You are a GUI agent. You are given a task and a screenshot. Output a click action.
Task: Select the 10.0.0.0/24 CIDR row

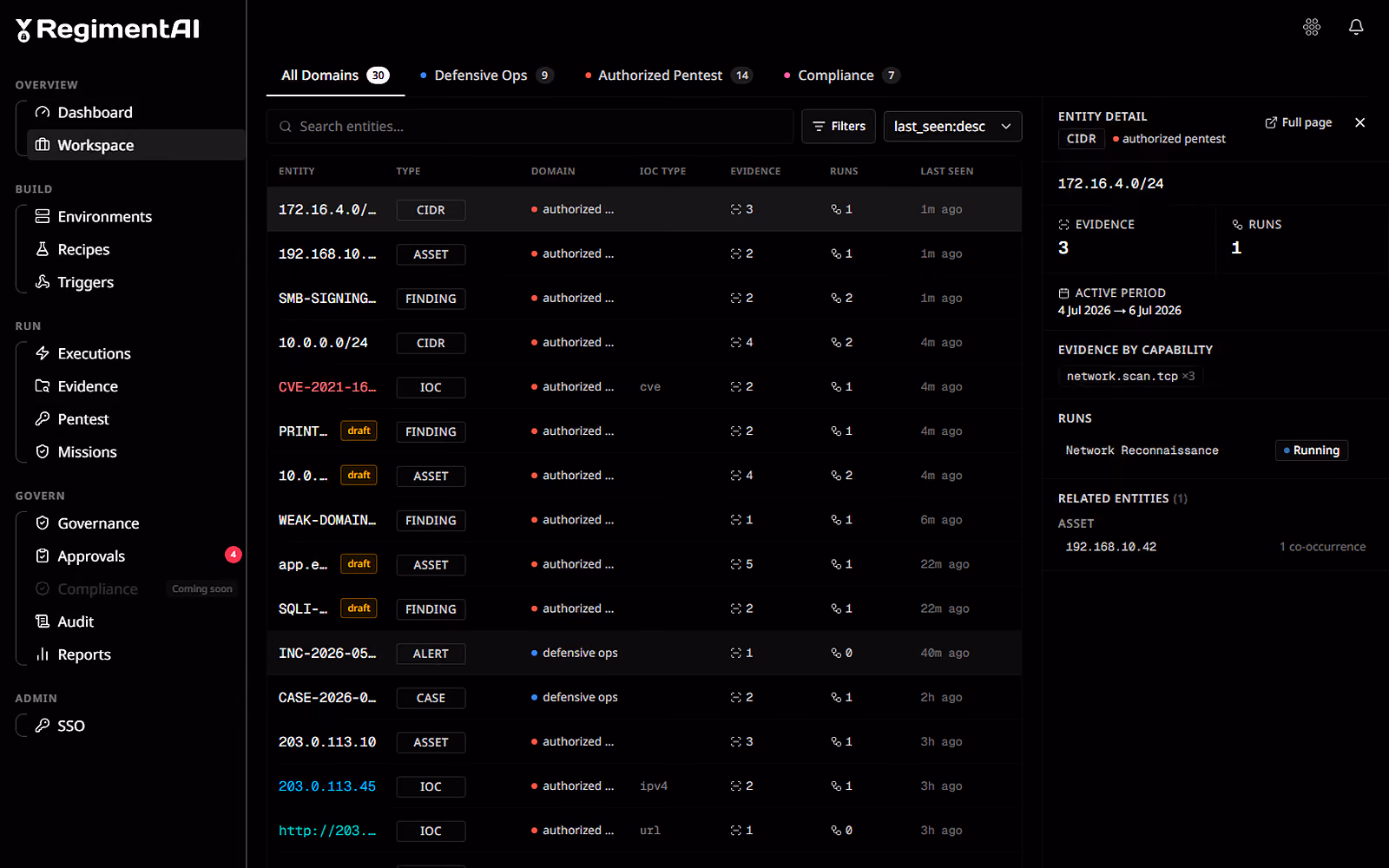coord(644,343)
